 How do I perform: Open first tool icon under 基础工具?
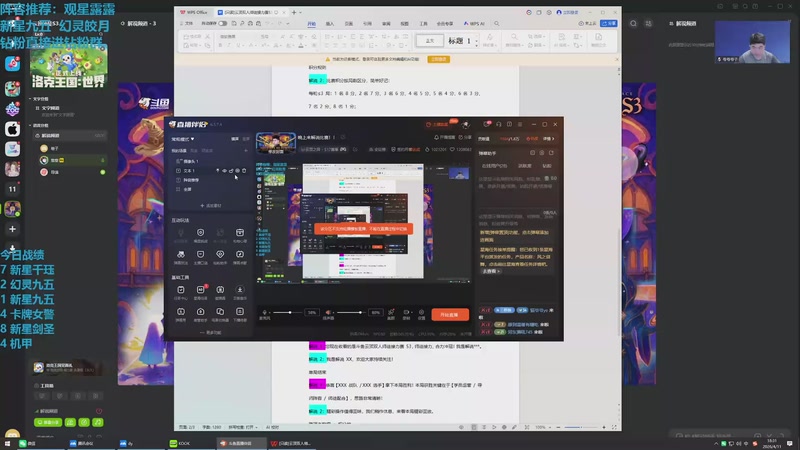[181, 290]
